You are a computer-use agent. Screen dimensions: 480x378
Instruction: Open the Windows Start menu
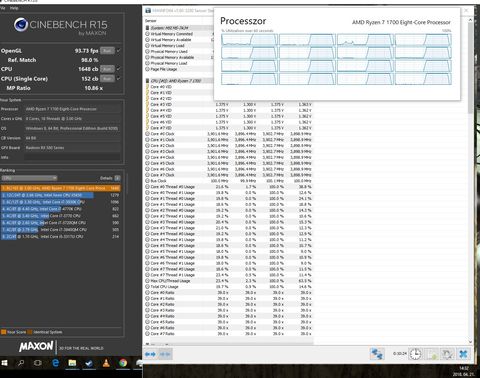point(4,363)
